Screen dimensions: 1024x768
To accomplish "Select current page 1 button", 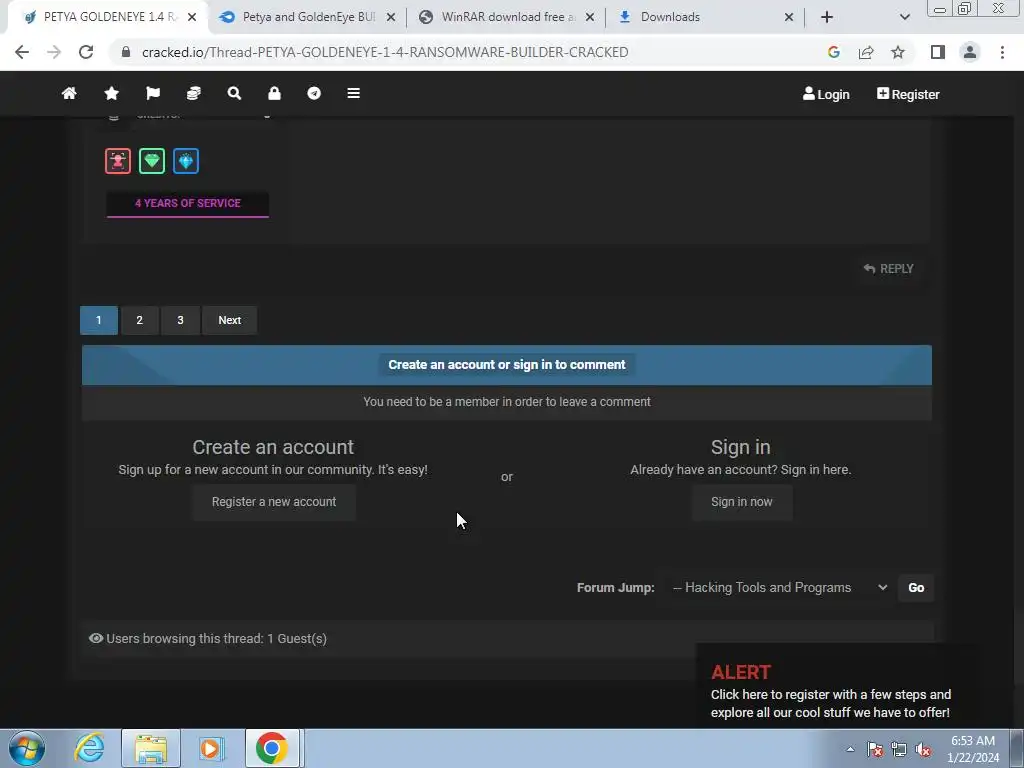I will [99, 320].
